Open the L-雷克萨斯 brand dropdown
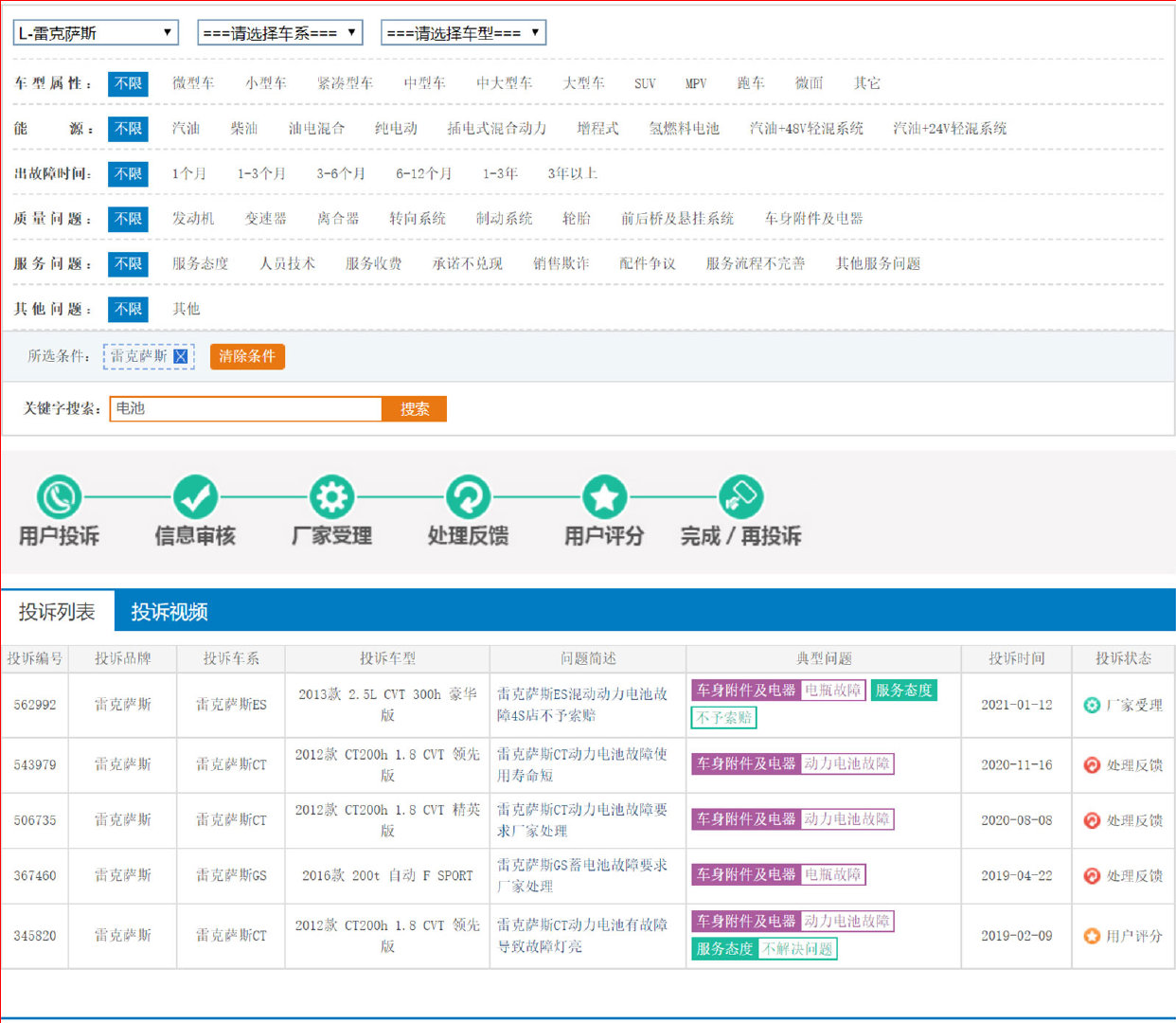 96,33
